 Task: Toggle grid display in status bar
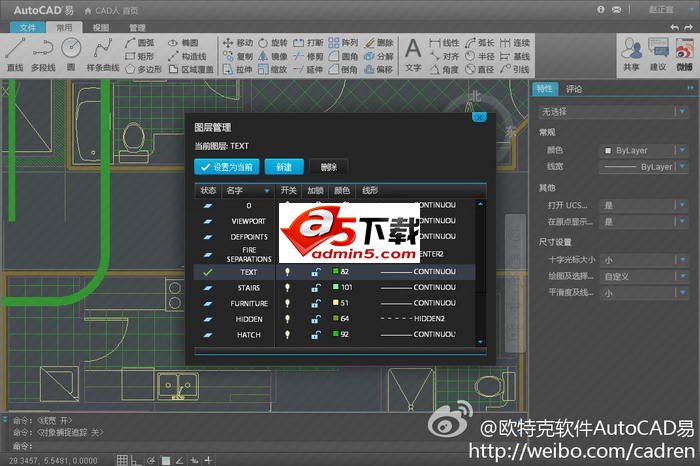(x=122, y=460)
